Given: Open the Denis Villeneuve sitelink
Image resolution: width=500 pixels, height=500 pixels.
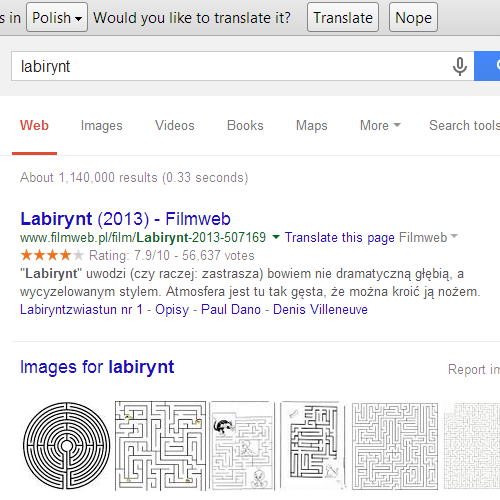Looking at the screenshot, I should point(320,310).
